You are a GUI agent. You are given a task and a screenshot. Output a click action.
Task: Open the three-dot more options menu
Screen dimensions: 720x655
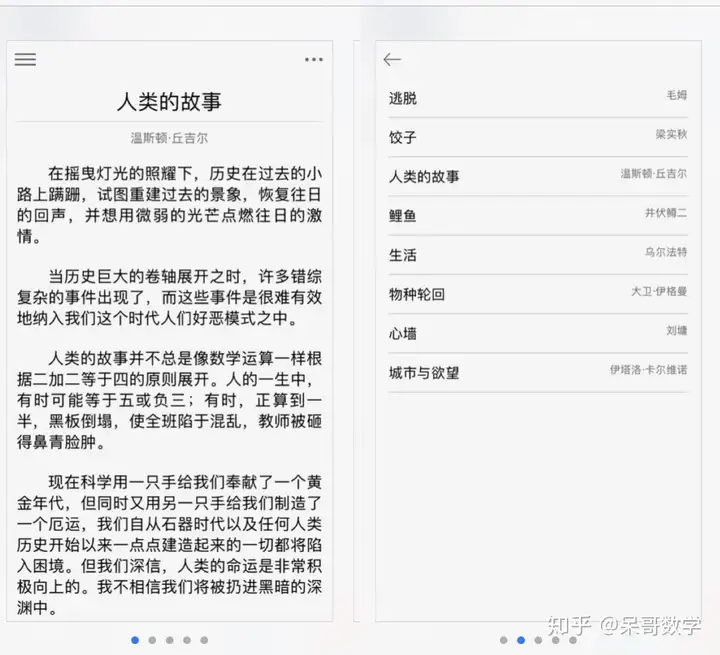coord(314,60)
